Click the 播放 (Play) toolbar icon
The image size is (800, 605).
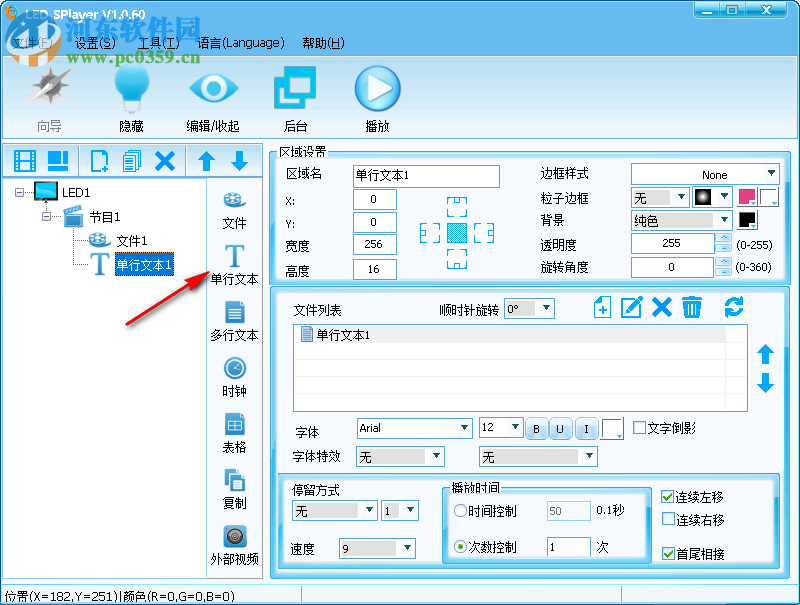point(377,89)
